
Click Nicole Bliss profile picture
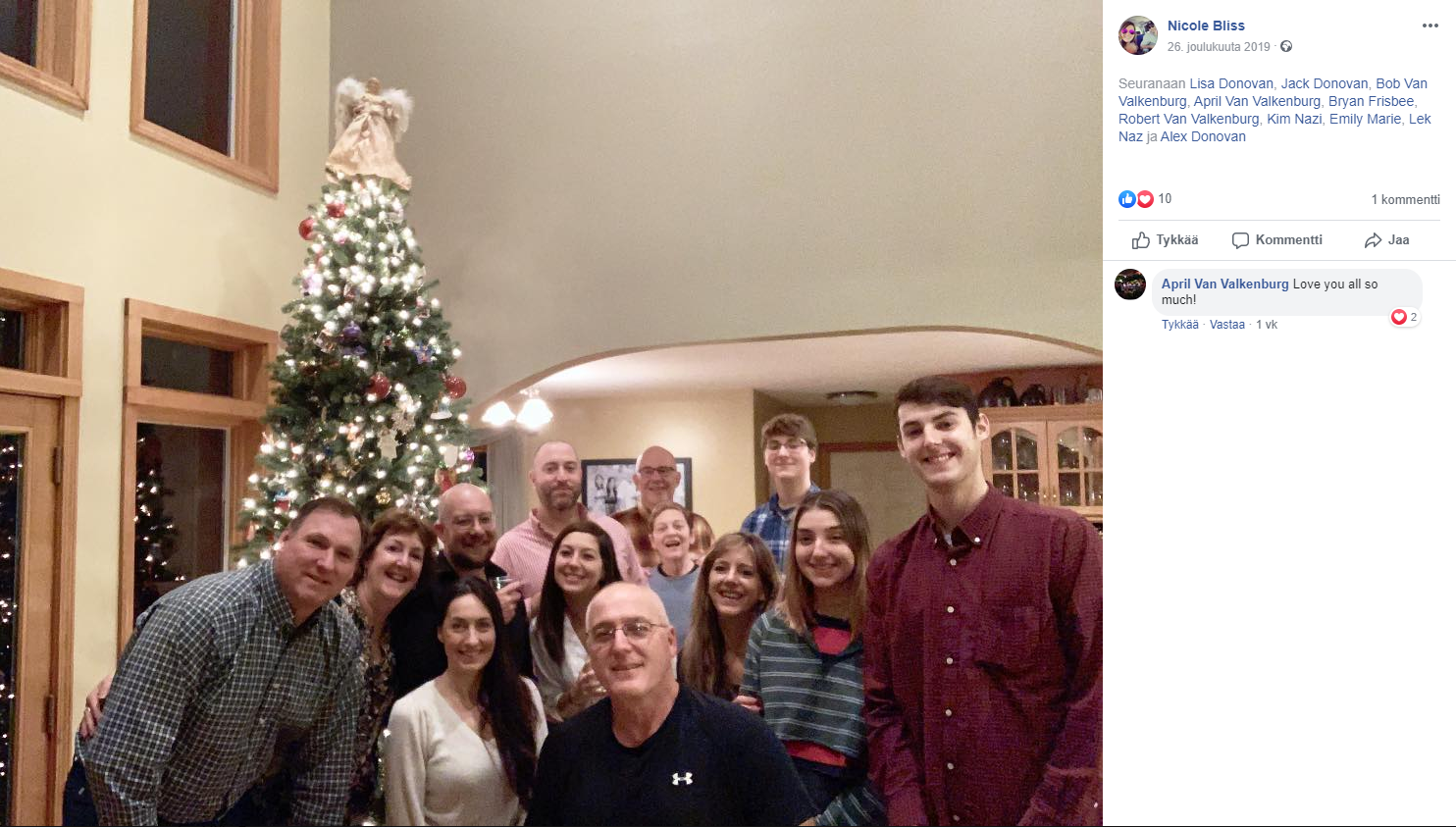click(x=1138, y=35)
